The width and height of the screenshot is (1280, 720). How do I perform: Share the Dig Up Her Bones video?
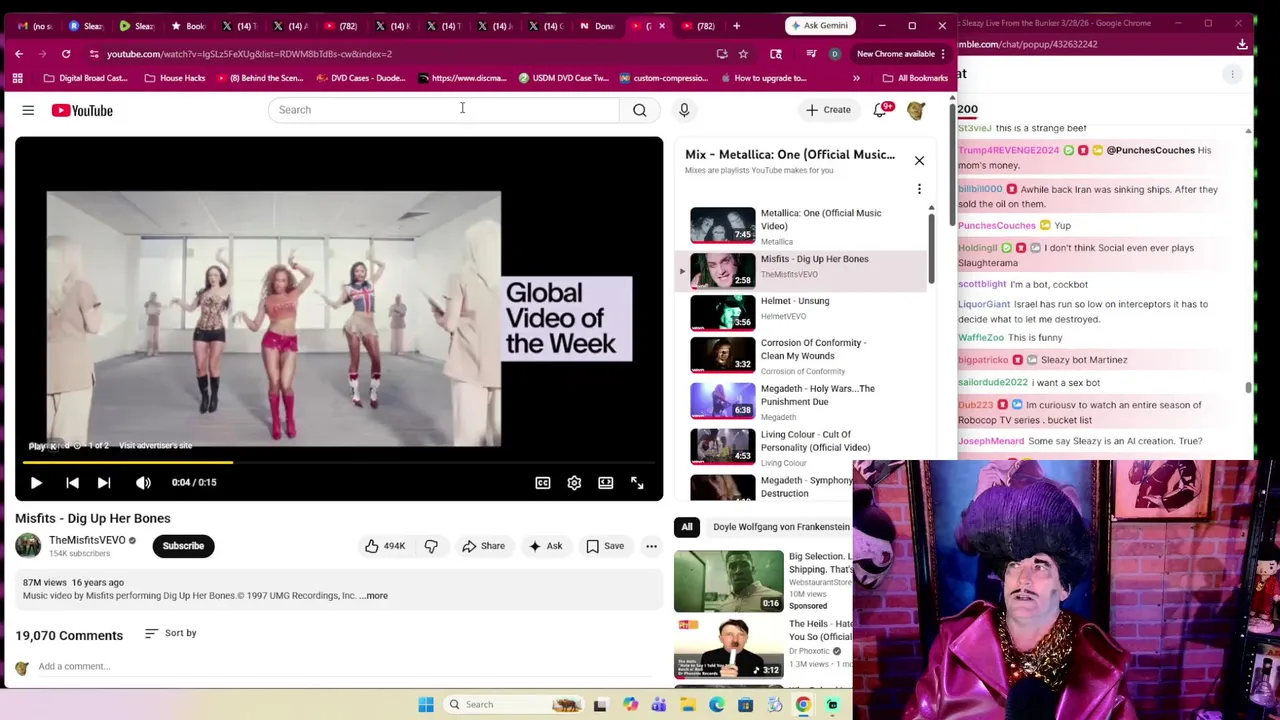[483, 546]
